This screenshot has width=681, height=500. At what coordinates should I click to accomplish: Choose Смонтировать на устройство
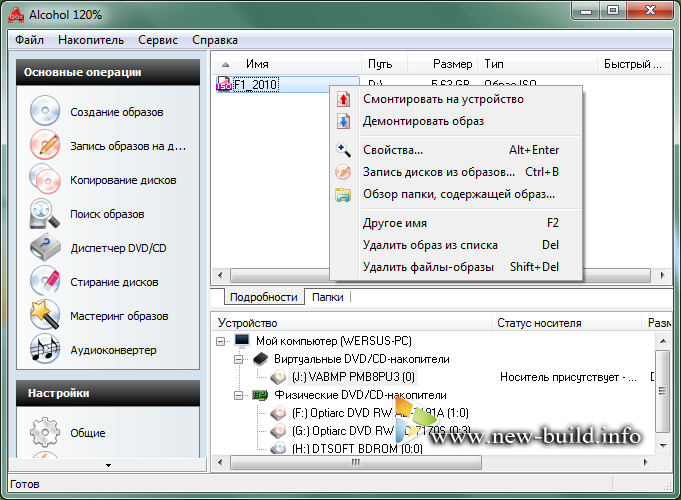click(456, 99)
